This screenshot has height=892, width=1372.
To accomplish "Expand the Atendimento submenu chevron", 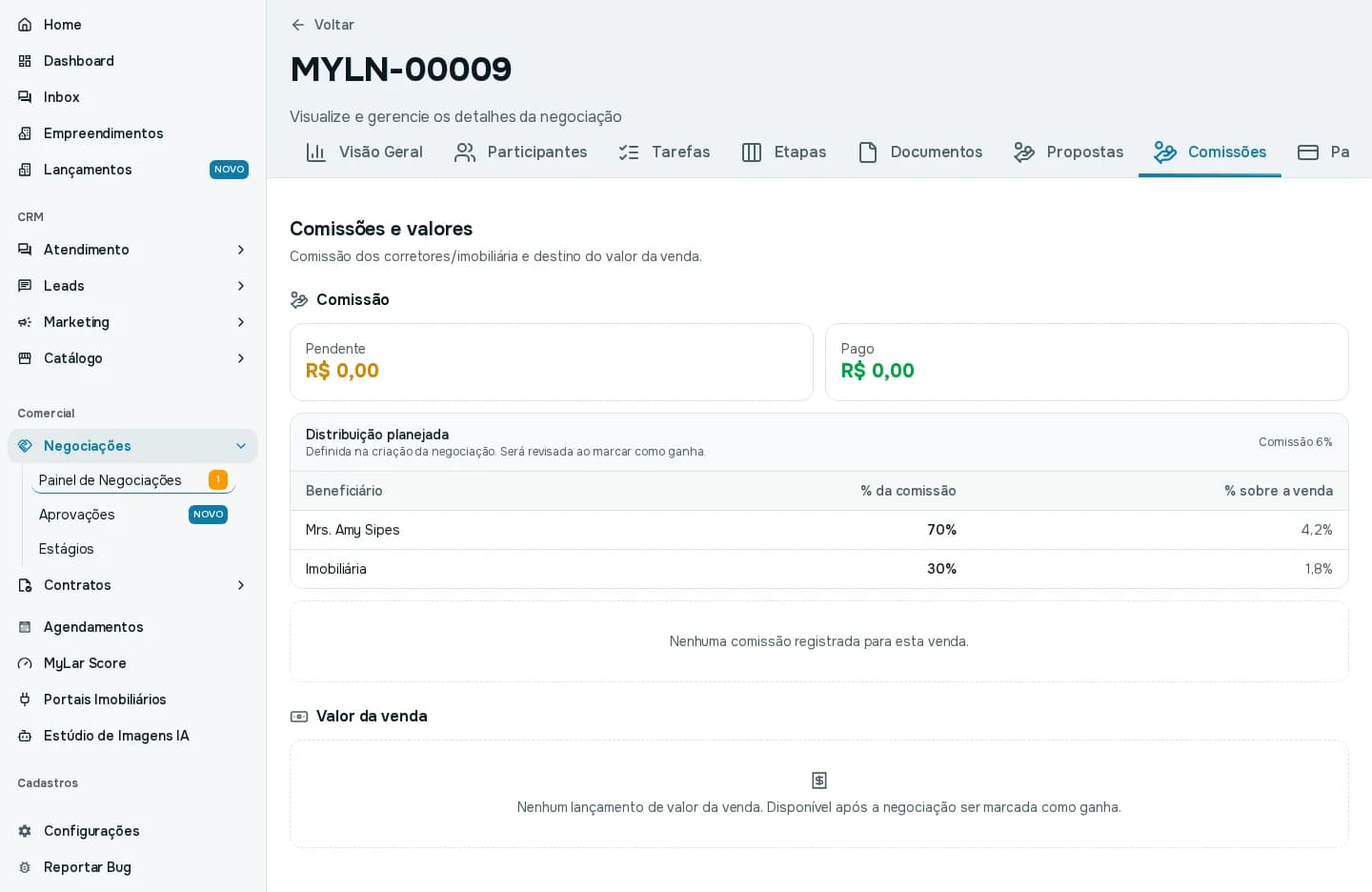I will click(241, 250).
